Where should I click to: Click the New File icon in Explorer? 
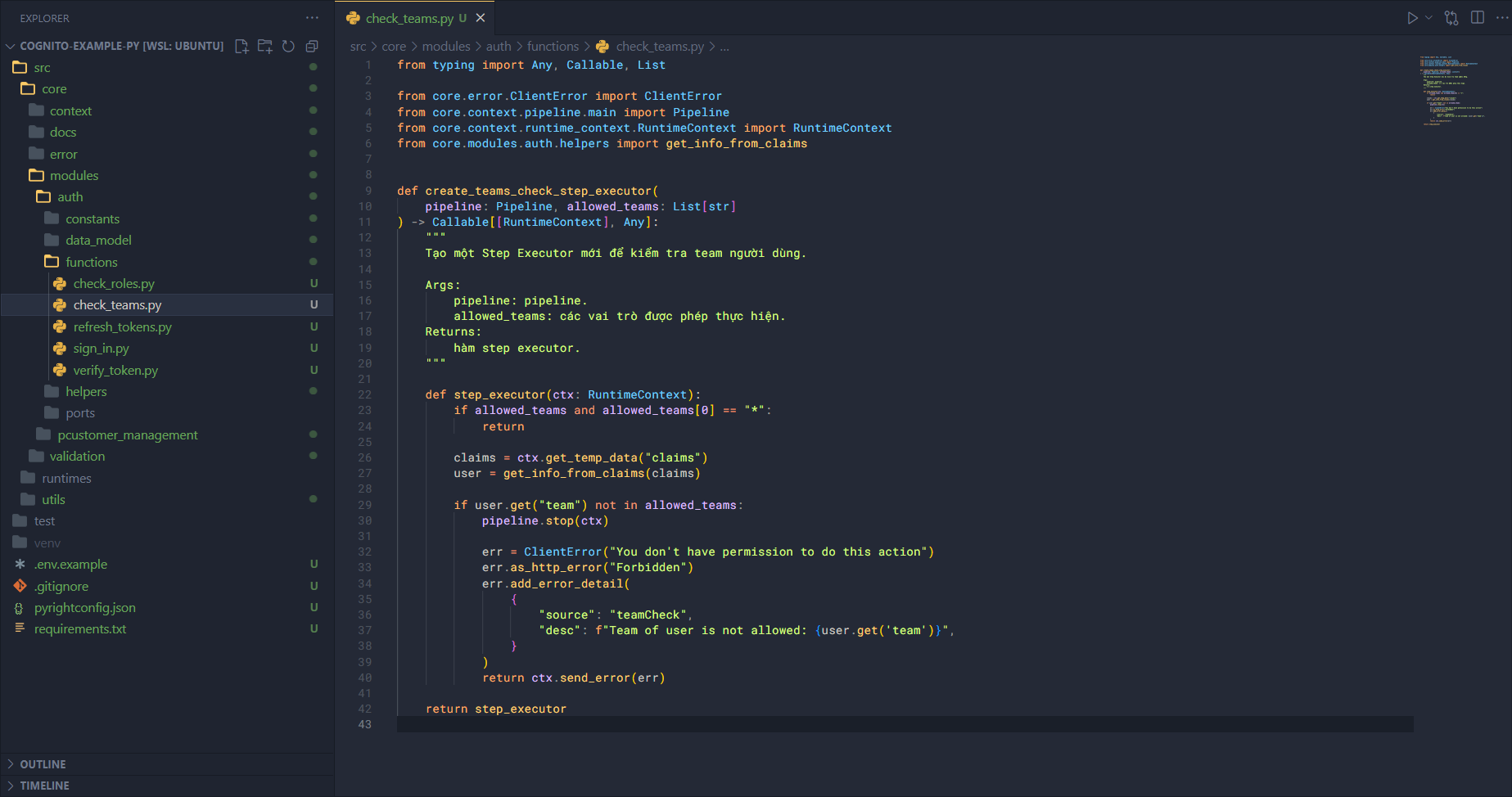241,46
